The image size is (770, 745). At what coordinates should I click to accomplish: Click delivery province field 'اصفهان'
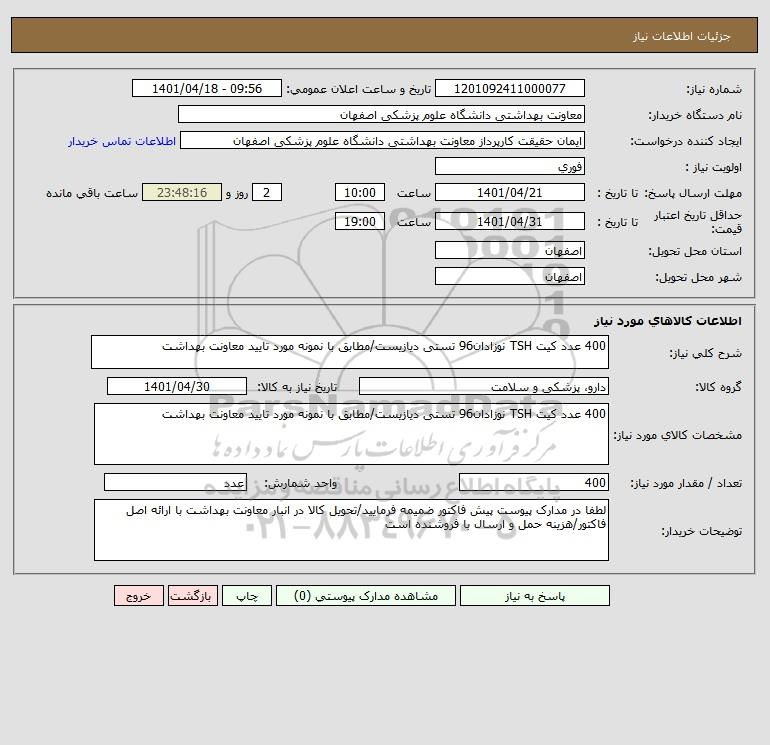tap(510, 251)
